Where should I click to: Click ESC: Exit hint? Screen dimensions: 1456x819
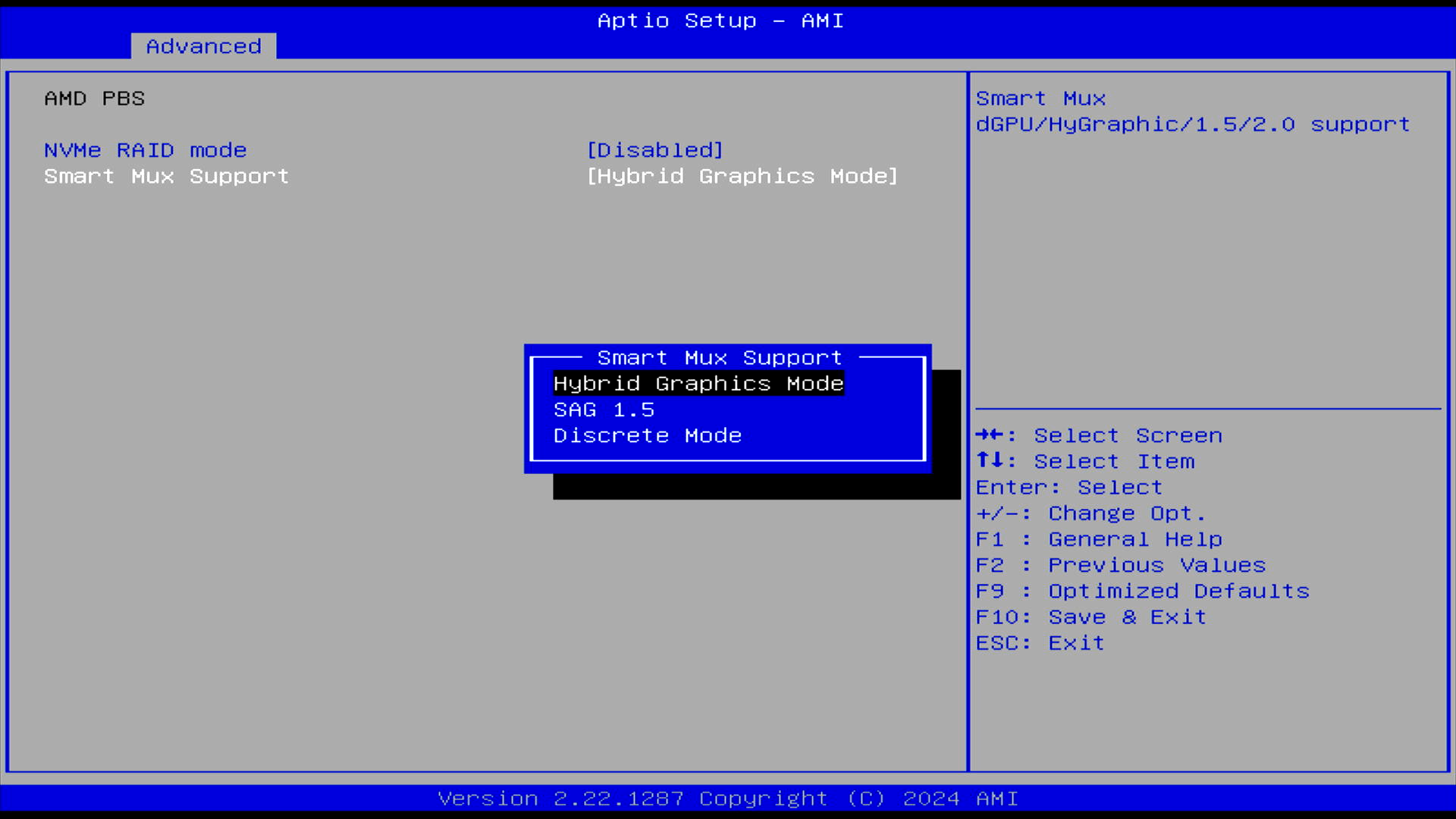coord(1040,643)
